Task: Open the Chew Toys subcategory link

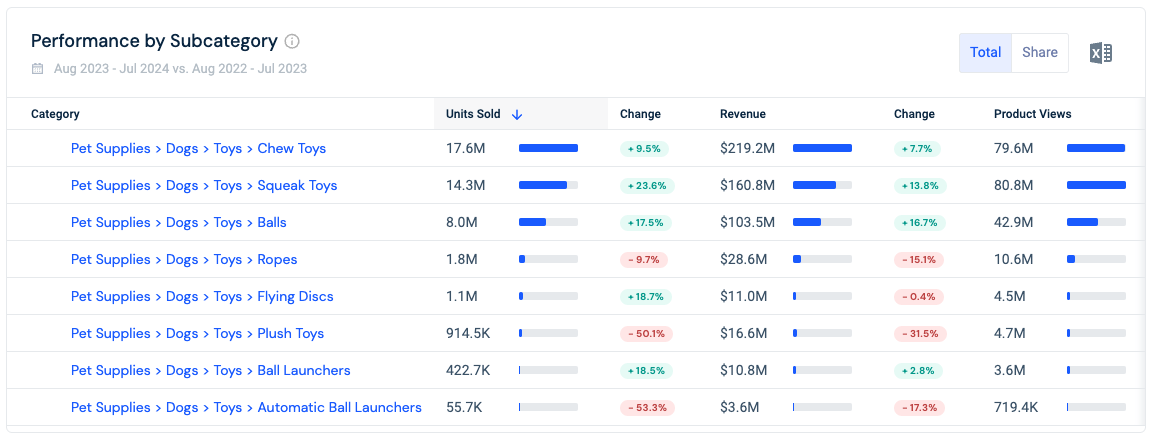Action: pyautogui.click(x=198, y=148)
